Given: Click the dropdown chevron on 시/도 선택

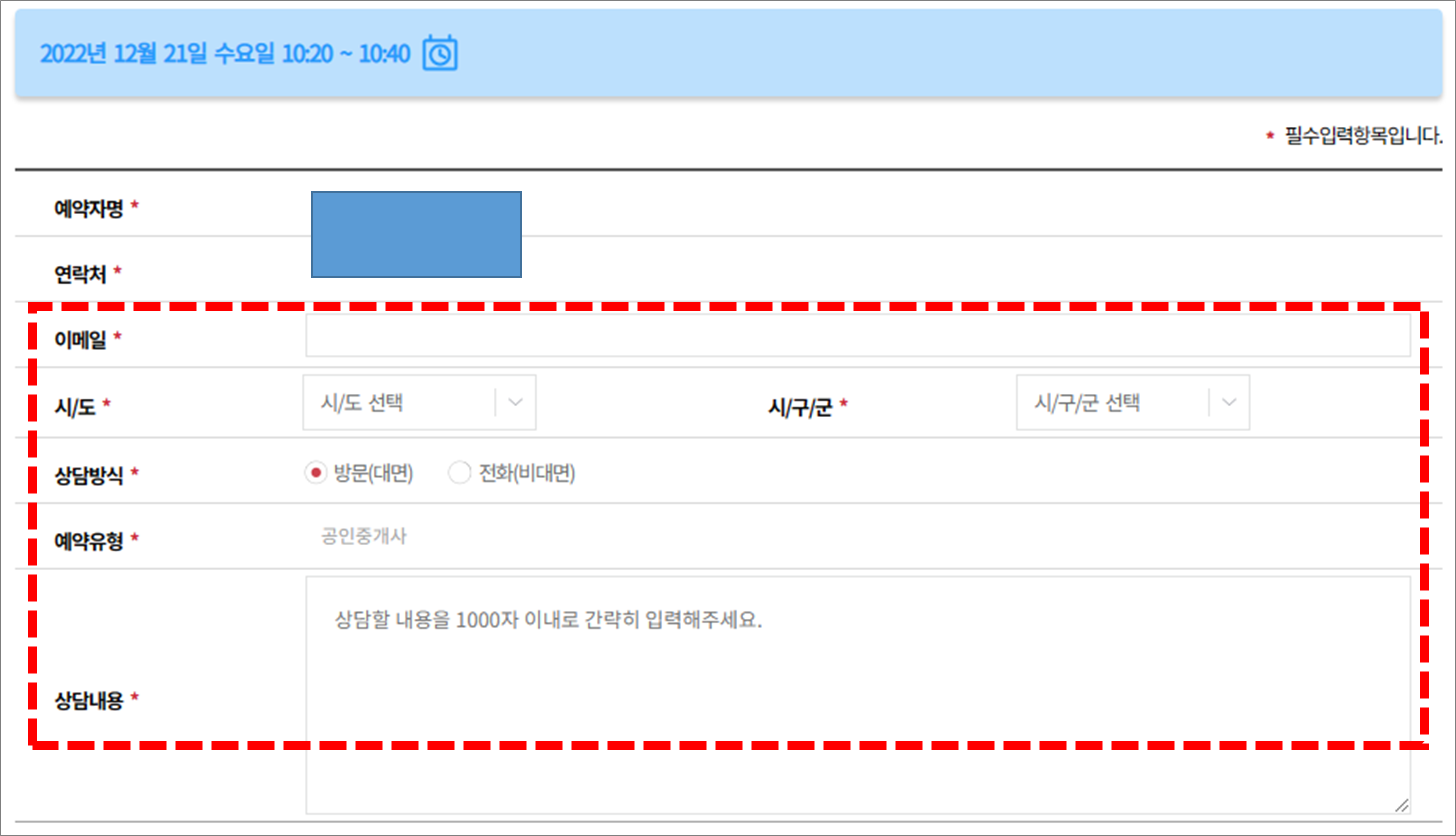Looking at the screenshot, I should (x=515, y=401).
